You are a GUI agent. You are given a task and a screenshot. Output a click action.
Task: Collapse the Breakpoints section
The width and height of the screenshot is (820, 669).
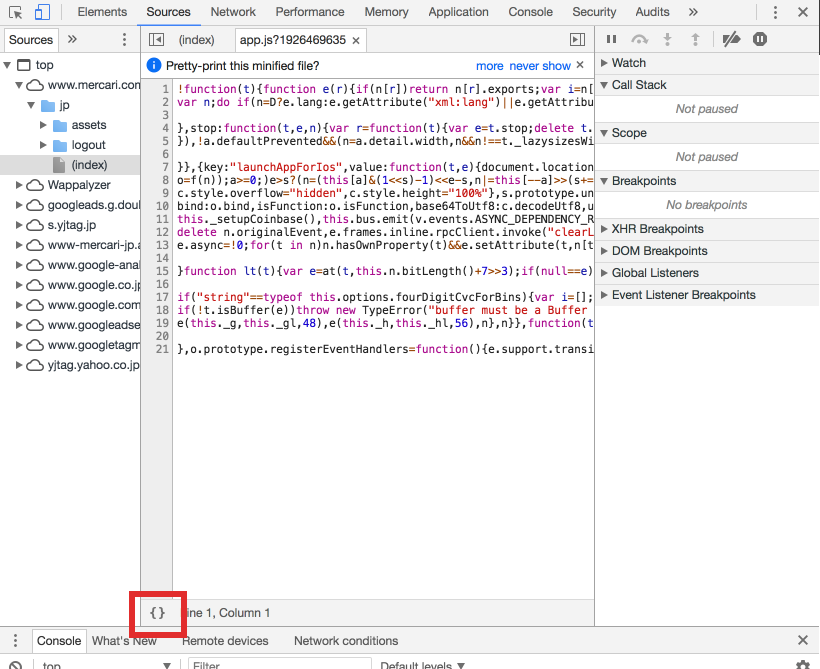point(604,181)
